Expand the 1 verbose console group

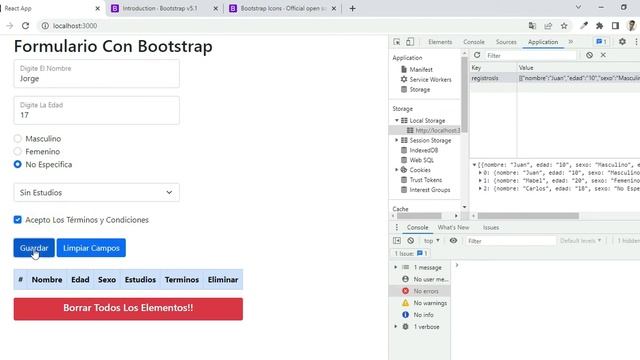[x=396, y=327]
